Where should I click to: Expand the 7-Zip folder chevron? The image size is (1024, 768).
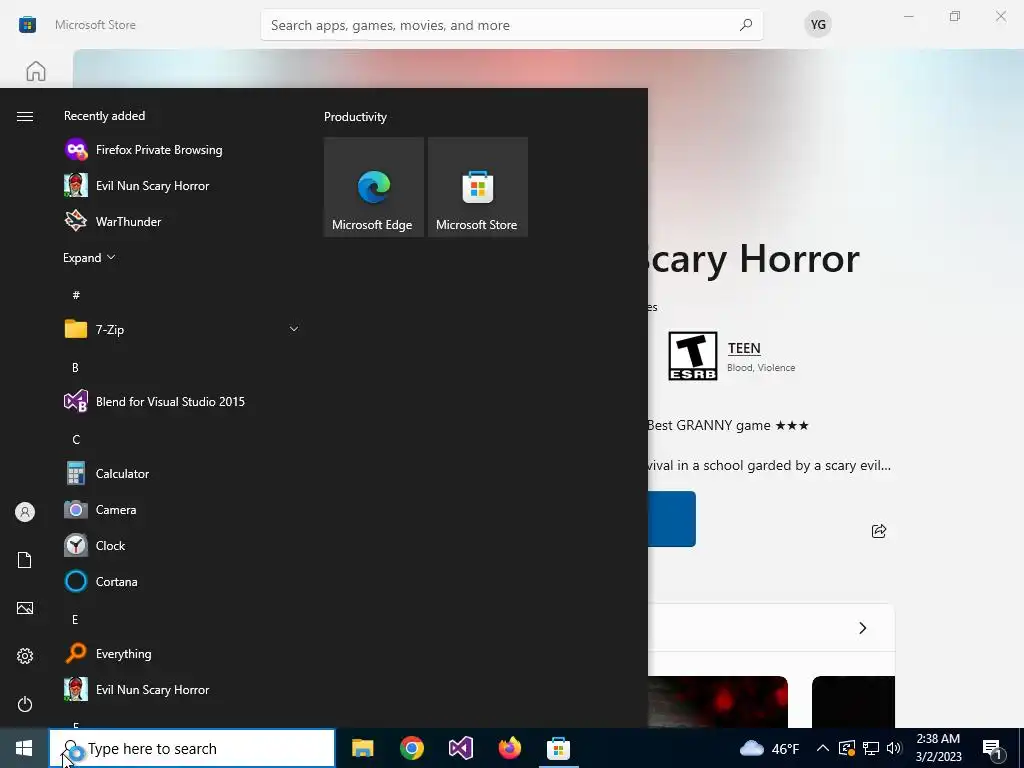(x=294, y=329)
